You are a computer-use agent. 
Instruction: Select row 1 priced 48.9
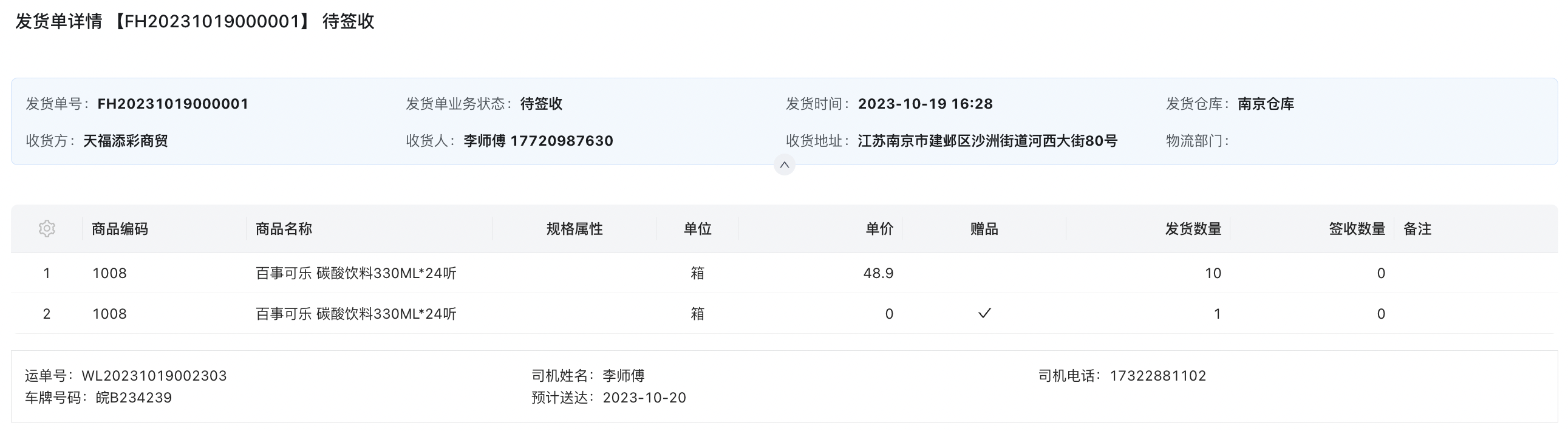click(784, 273)
